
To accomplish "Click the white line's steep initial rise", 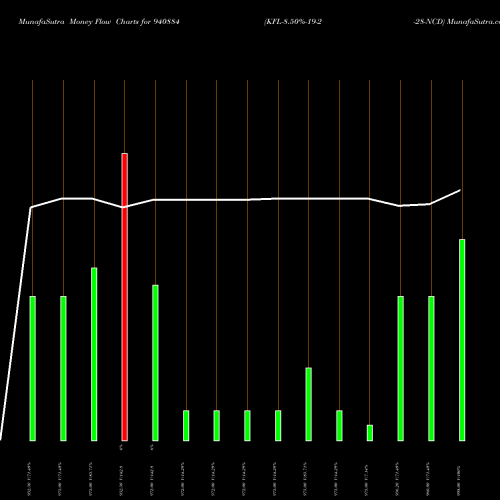I will 16,323.
